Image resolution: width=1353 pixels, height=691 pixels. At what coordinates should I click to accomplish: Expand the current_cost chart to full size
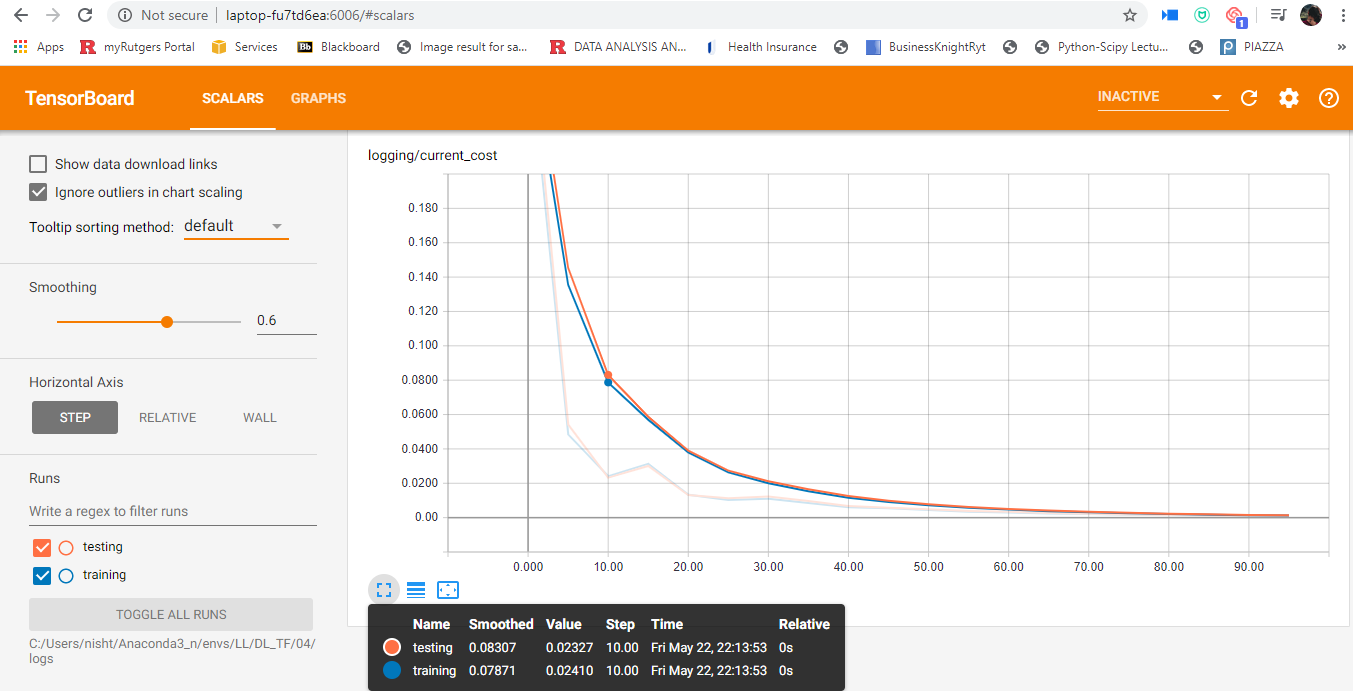(x=383, y=590)
